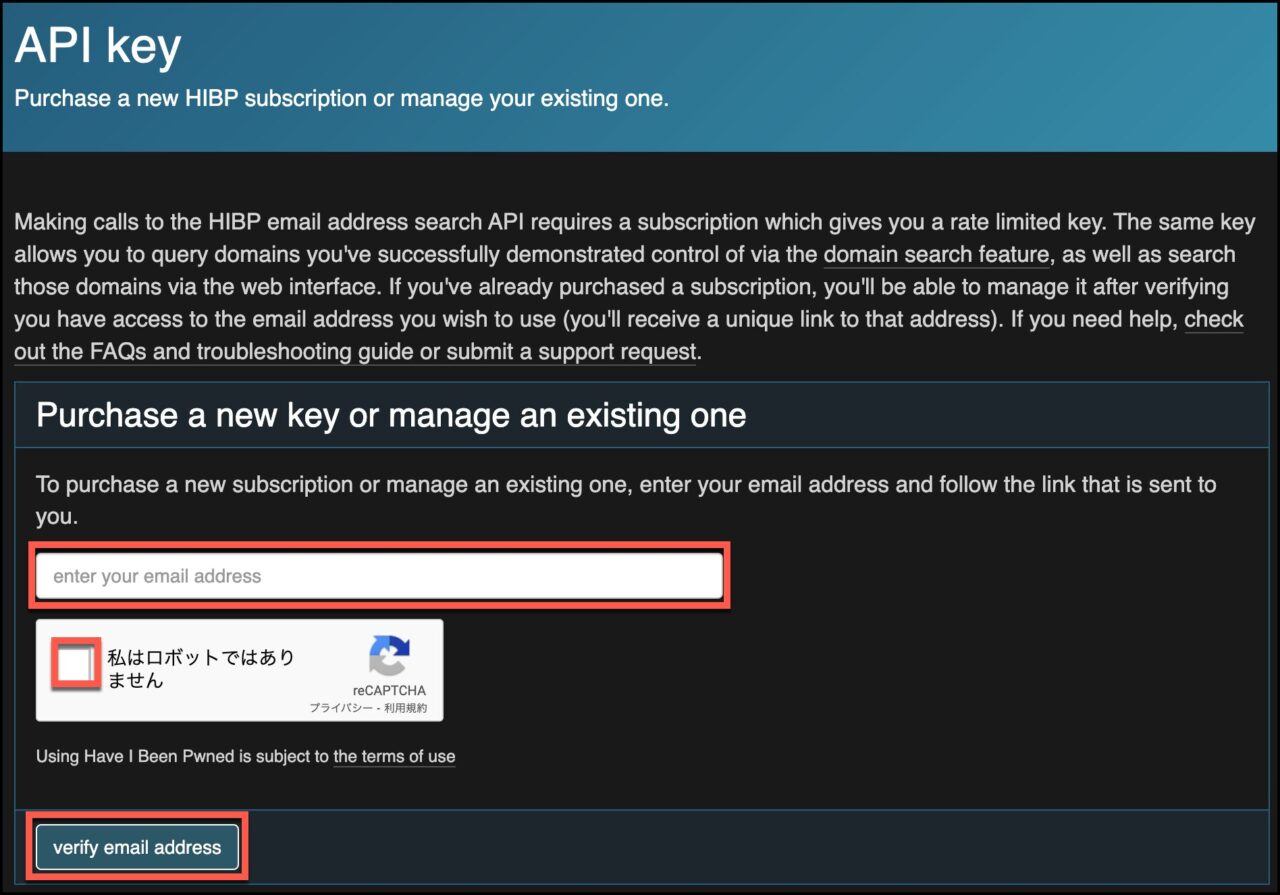Click the "reCAPTCHA" label text
Viewport: 1280px width, 895px height.
coord(390,689)
